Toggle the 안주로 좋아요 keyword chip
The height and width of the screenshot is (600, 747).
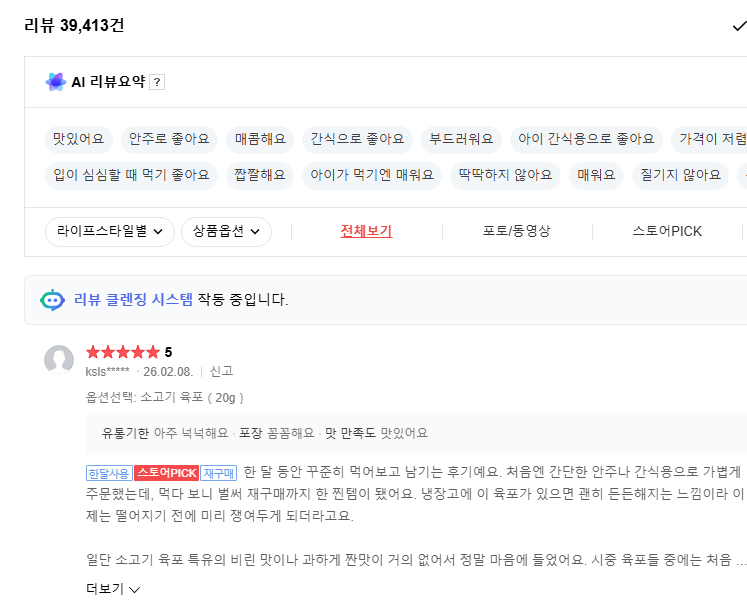[170, 138]
